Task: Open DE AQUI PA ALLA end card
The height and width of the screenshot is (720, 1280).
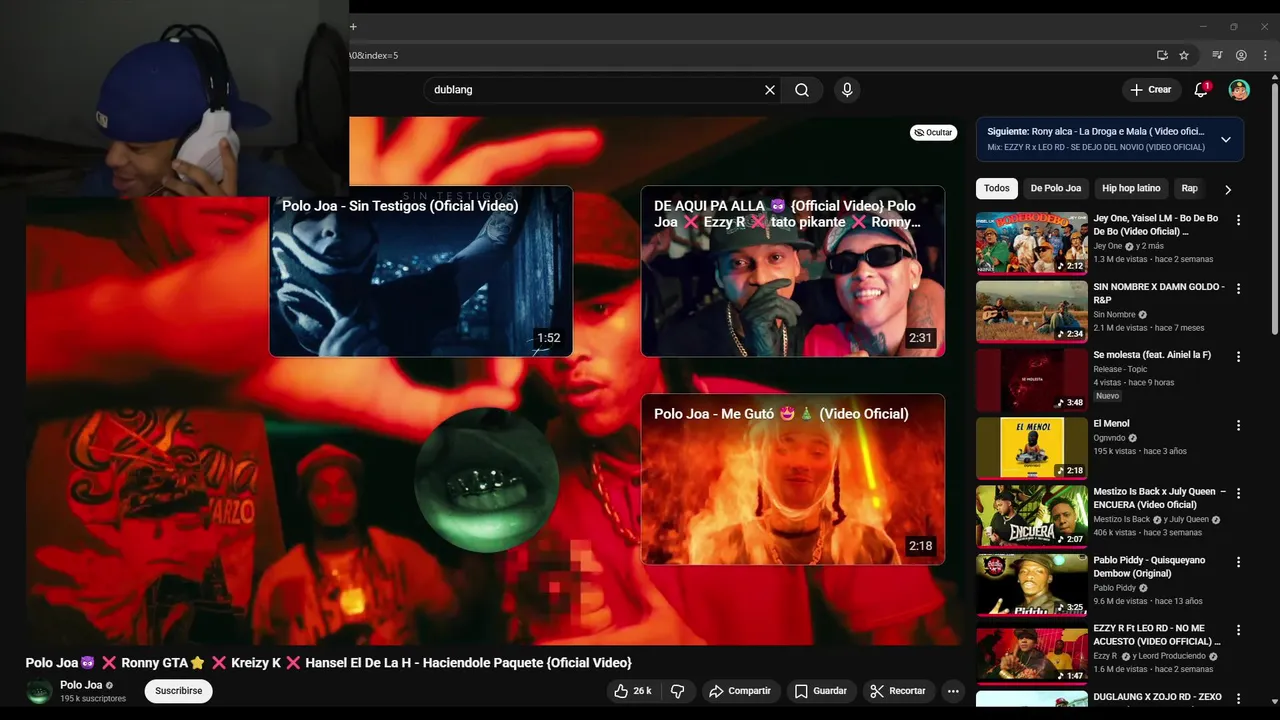Action: pyautogui.click(x=793, y=271)
